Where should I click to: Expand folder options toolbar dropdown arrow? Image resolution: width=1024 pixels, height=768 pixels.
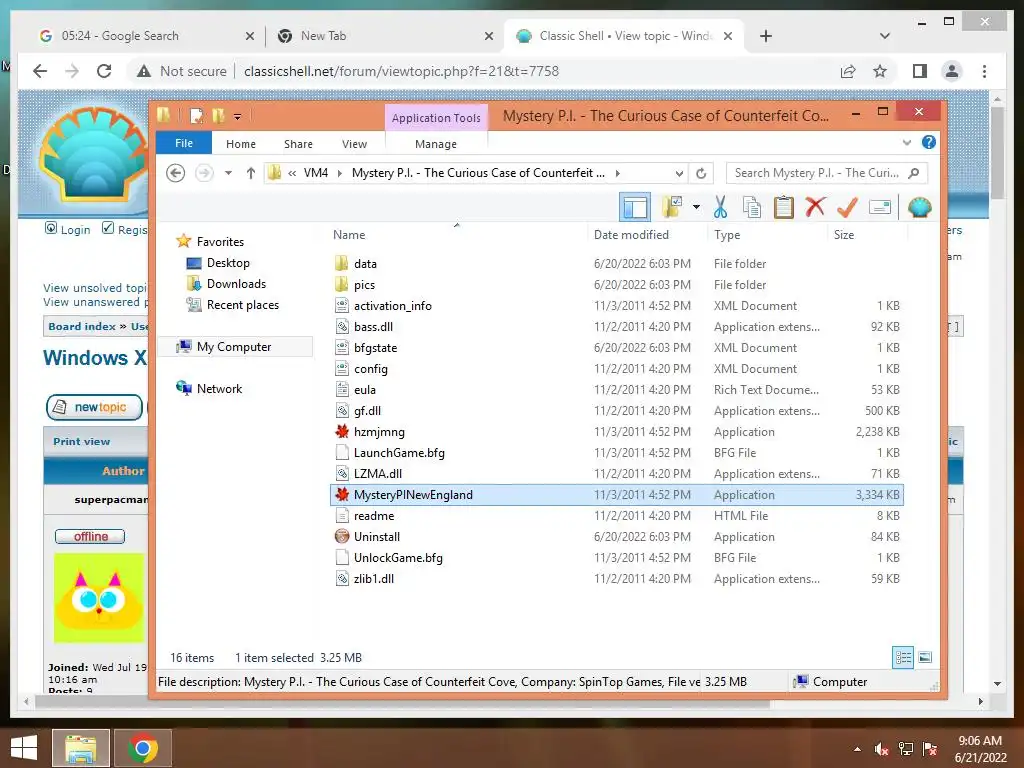pyautogui.click(x=696, y=208)
